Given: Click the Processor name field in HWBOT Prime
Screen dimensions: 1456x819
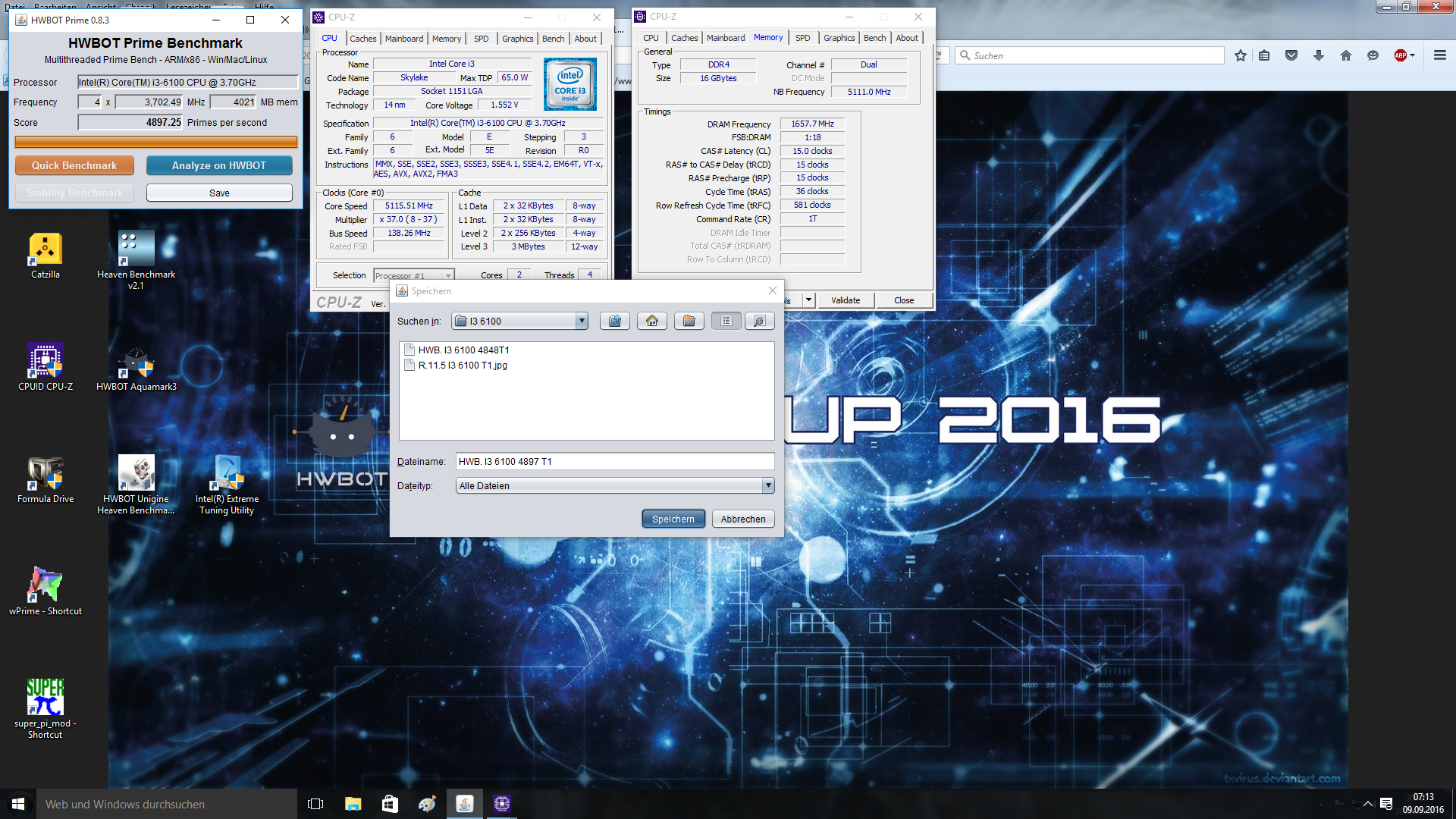Looking at the screenshot, I should coord(188,82).
